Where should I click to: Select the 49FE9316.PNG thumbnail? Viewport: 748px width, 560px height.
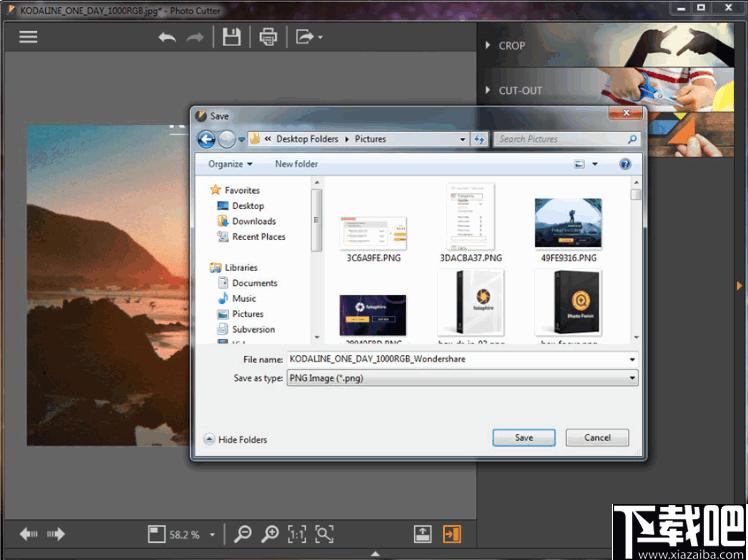568,223
